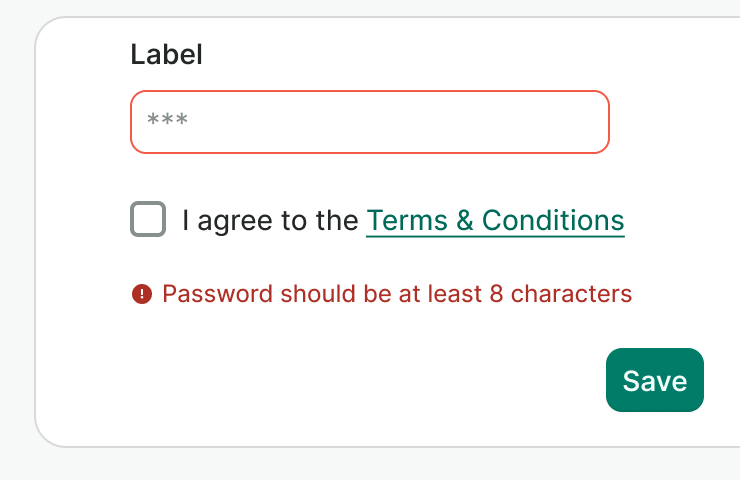
Task: Check the box beside I agree
Action: (148, 219)
